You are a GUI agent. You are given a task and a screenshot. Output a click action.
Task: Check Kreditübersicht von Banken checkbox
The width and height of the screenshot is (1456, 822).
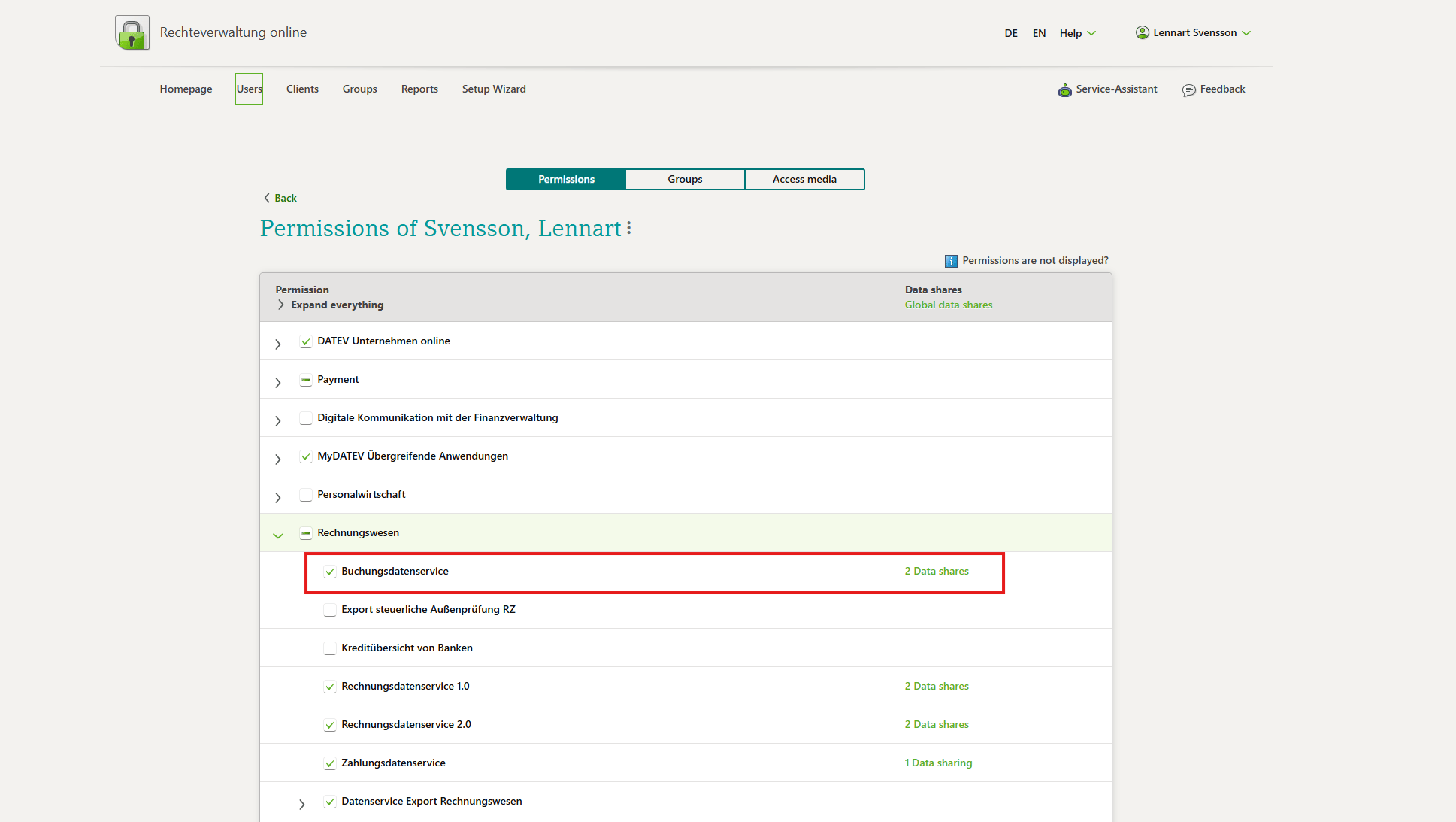330,648
